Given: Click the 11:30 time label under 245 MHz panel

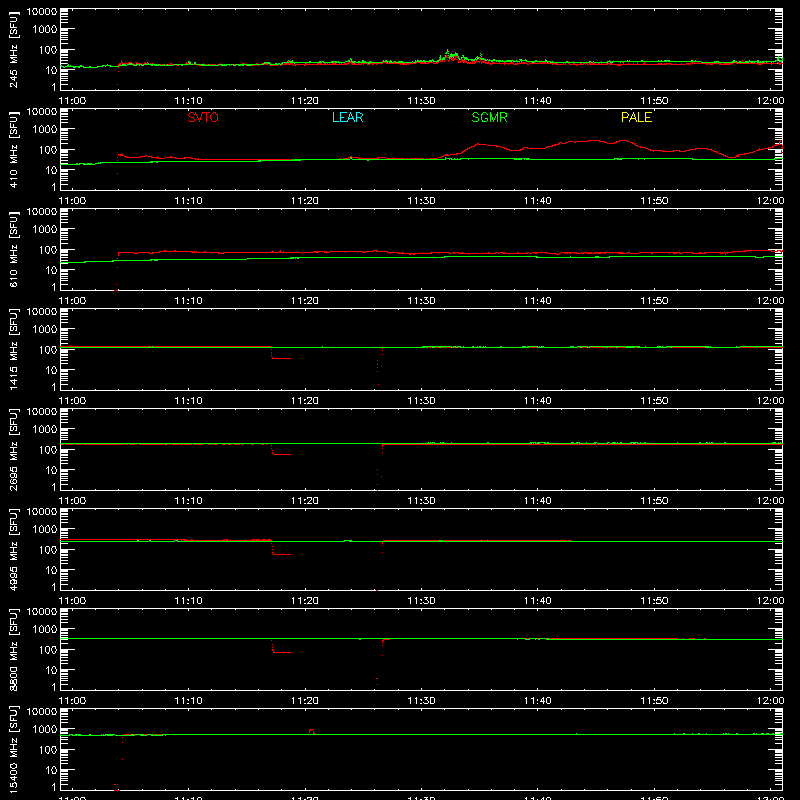Looking at the screenshot, I should 421,101.
